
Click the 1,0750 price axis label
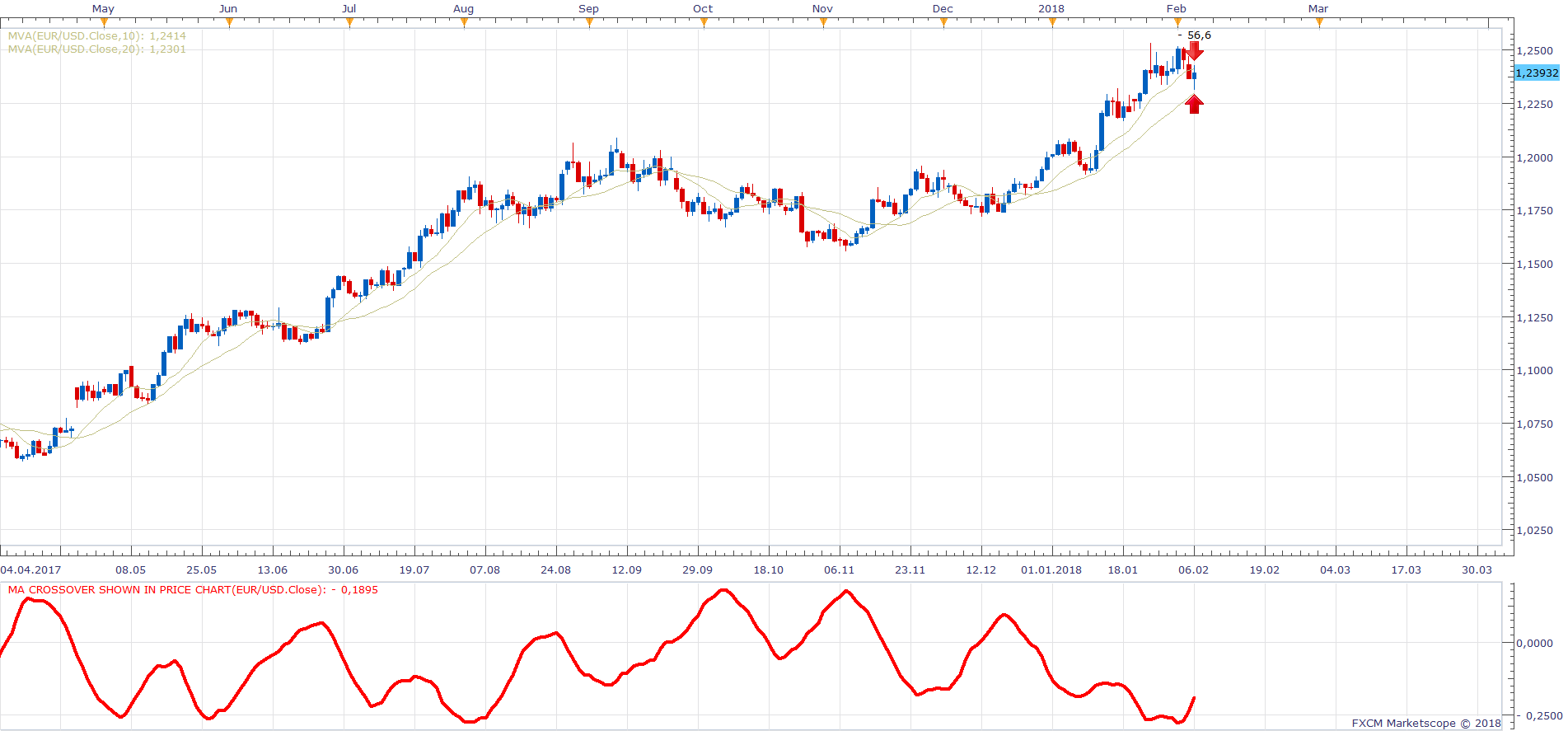click(1535, 424)
